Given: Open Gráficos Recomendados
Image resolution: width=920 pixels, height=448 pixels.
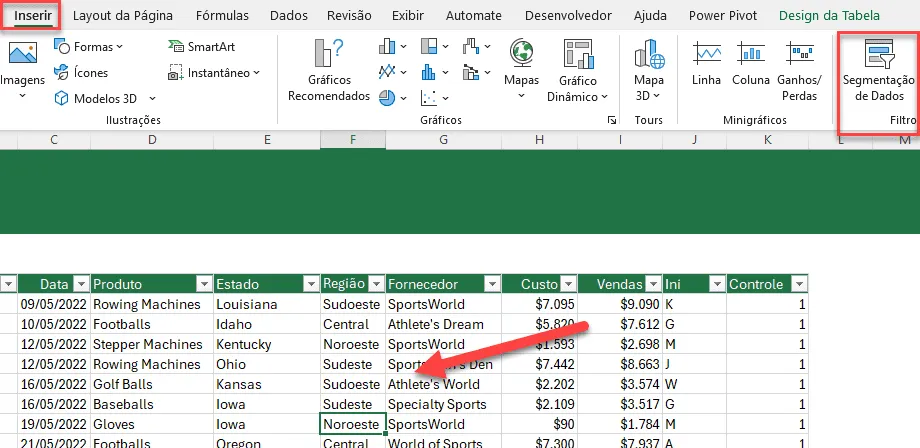Looking at the screenshot, I should pyautogui.click(x=329, y=70).
